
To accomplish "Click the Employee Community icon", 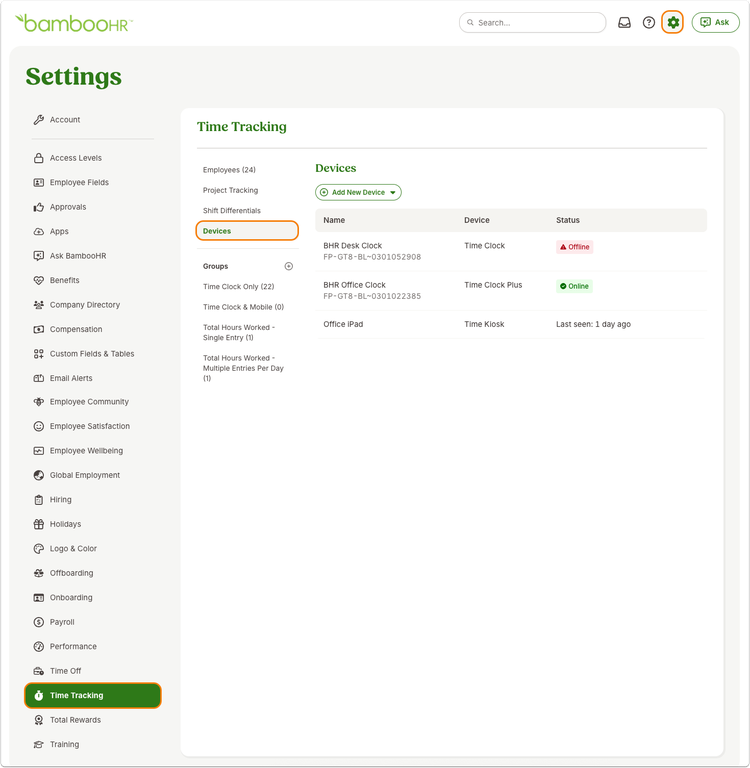I will [39, 402].
